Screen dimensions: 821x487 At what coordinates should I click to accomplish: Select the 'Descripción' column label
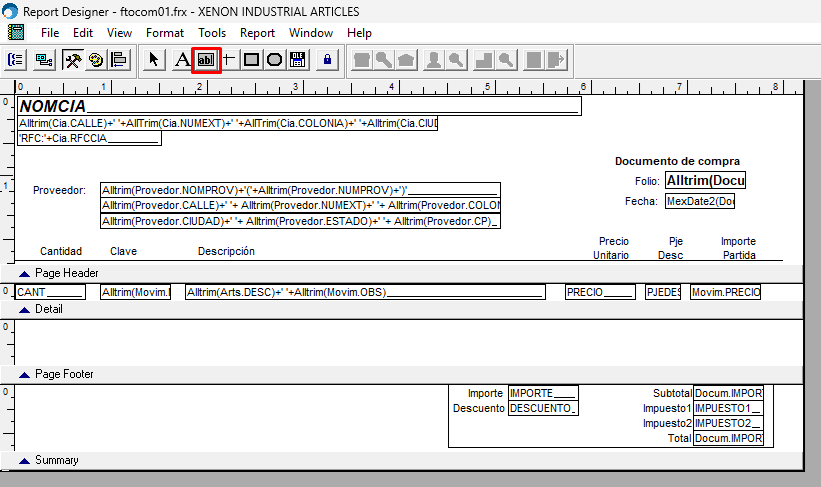[x=226, y=251]
